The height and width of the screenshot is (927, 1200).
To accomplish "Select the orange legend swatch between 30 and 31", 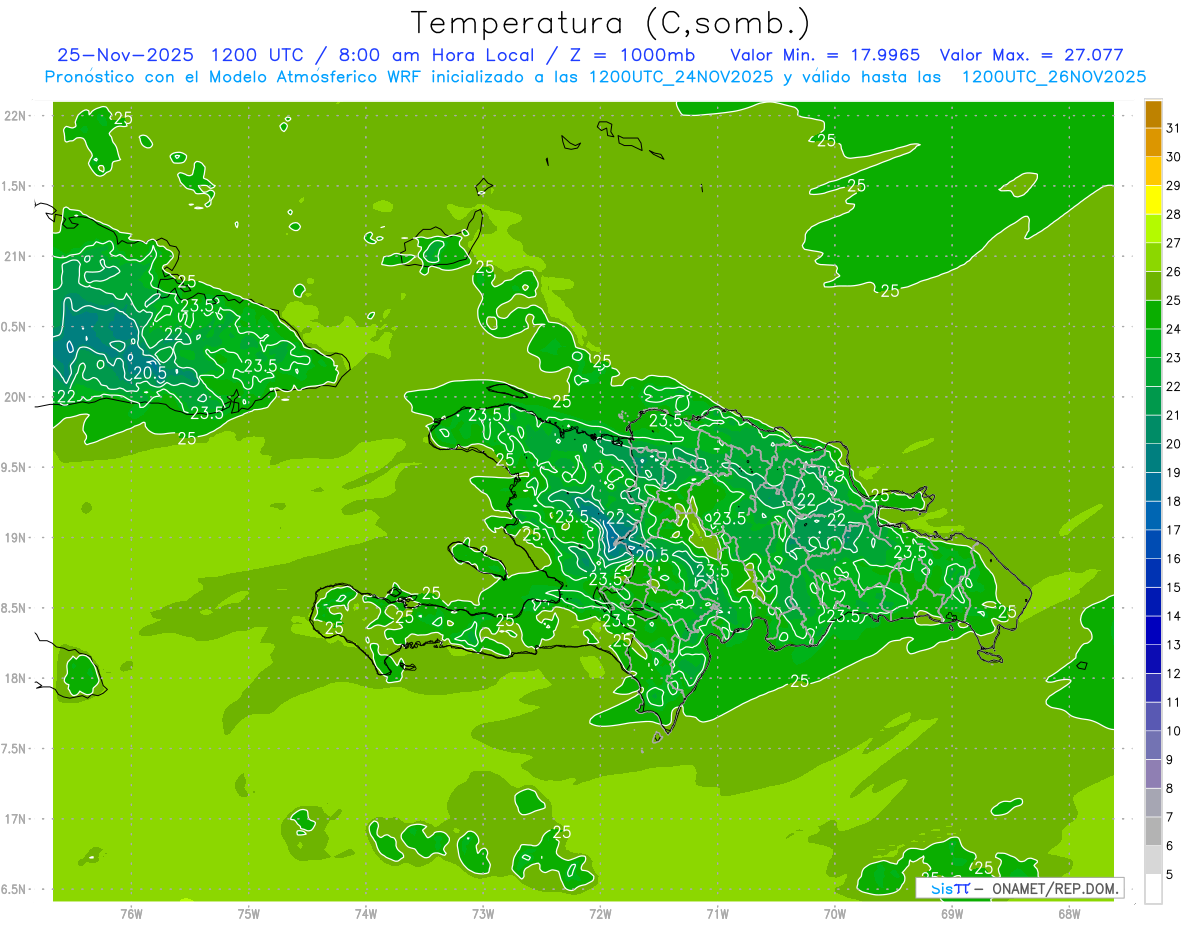I will coord(1153,143).
